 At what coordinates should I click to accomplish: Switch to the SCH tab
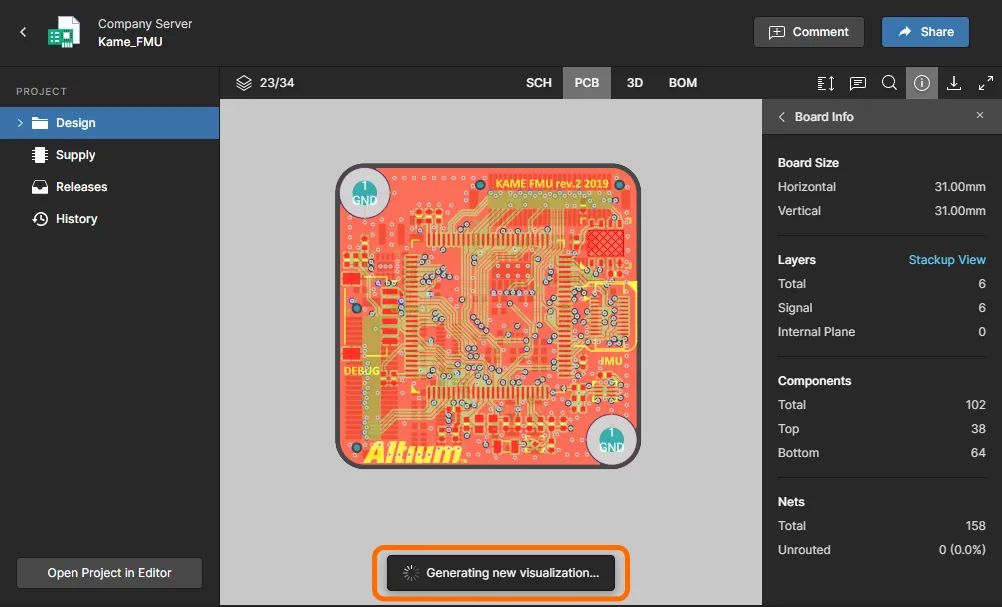tap(539, 83)
